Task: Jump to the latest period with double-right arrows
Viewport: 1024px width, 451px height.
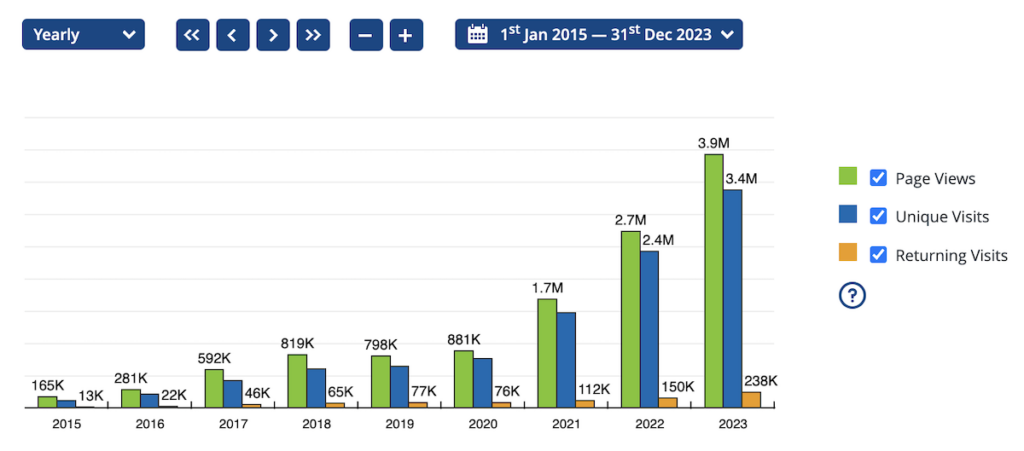Action: (x=313, y=35)
